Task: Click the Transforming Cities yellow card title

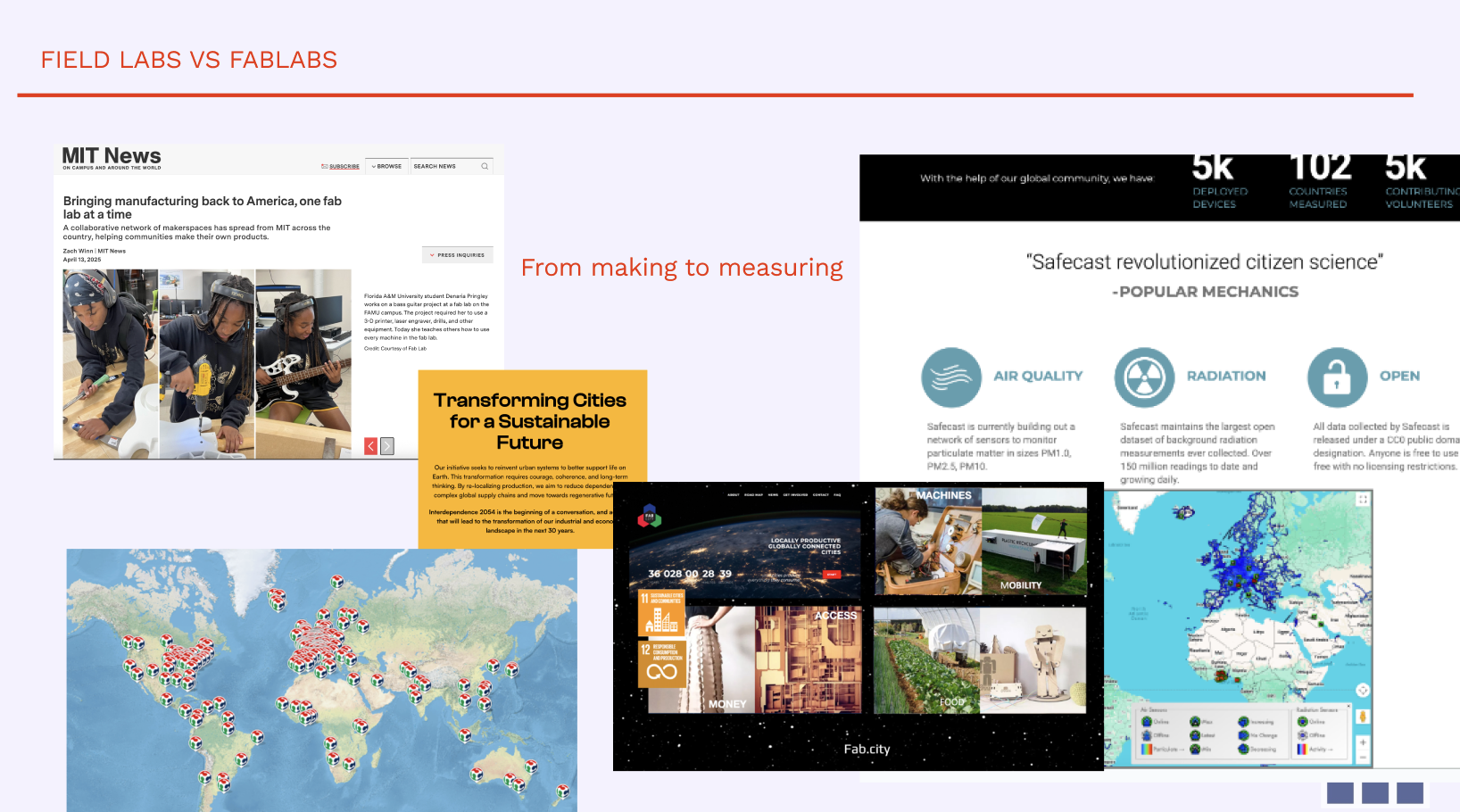Action: coord(530,421)
